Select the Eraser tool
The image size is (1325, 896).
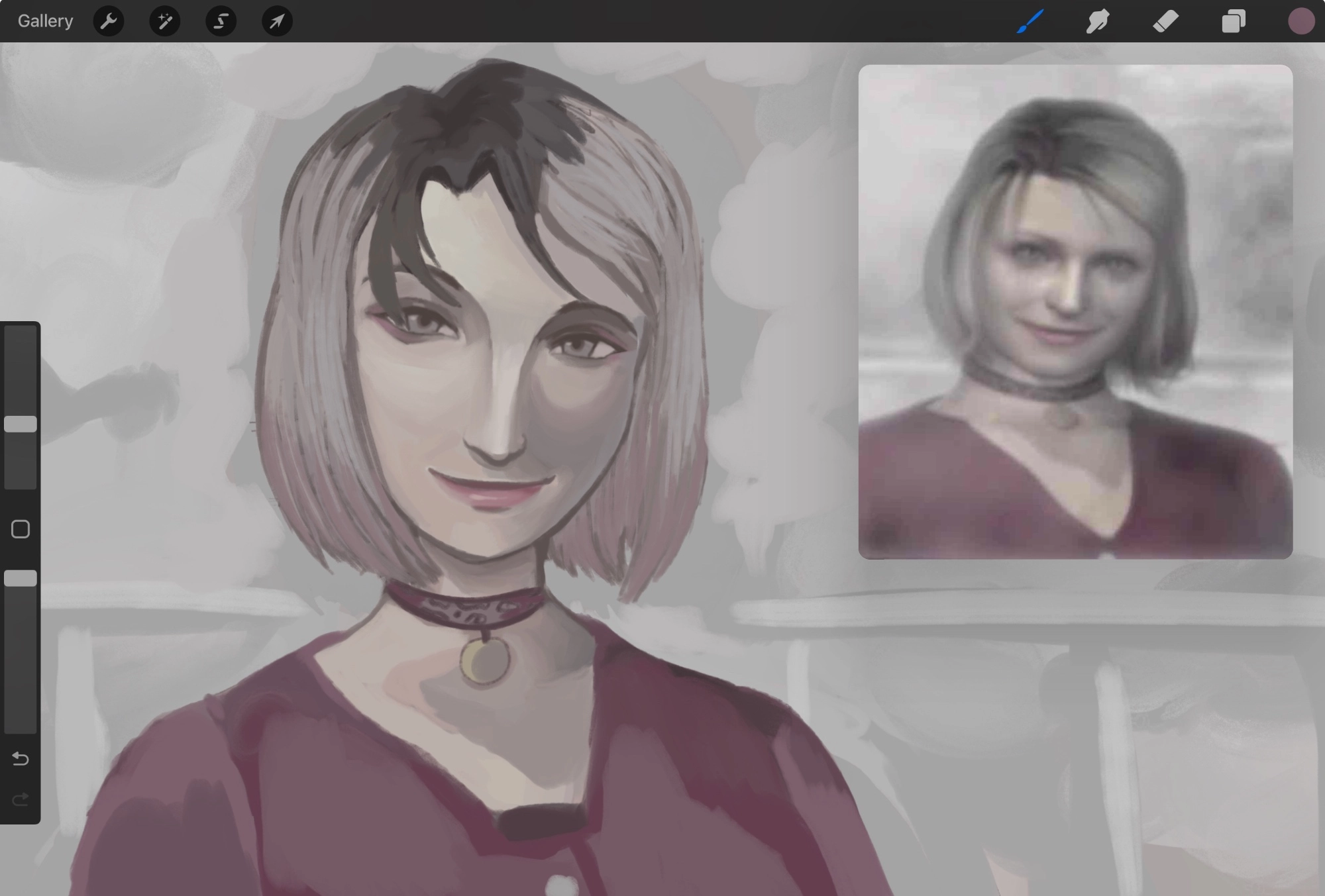(x=1165, y=21)
